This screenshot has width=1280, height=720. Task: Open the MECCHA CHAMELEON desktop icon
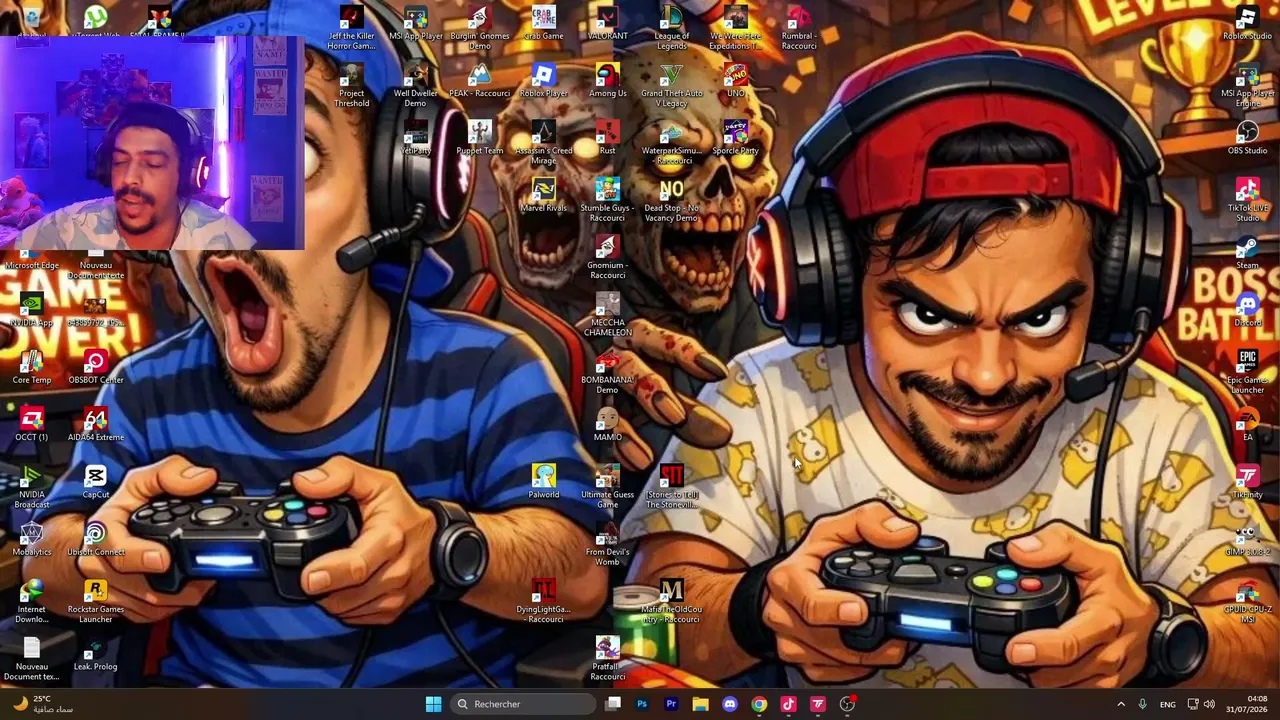(607, 316)
